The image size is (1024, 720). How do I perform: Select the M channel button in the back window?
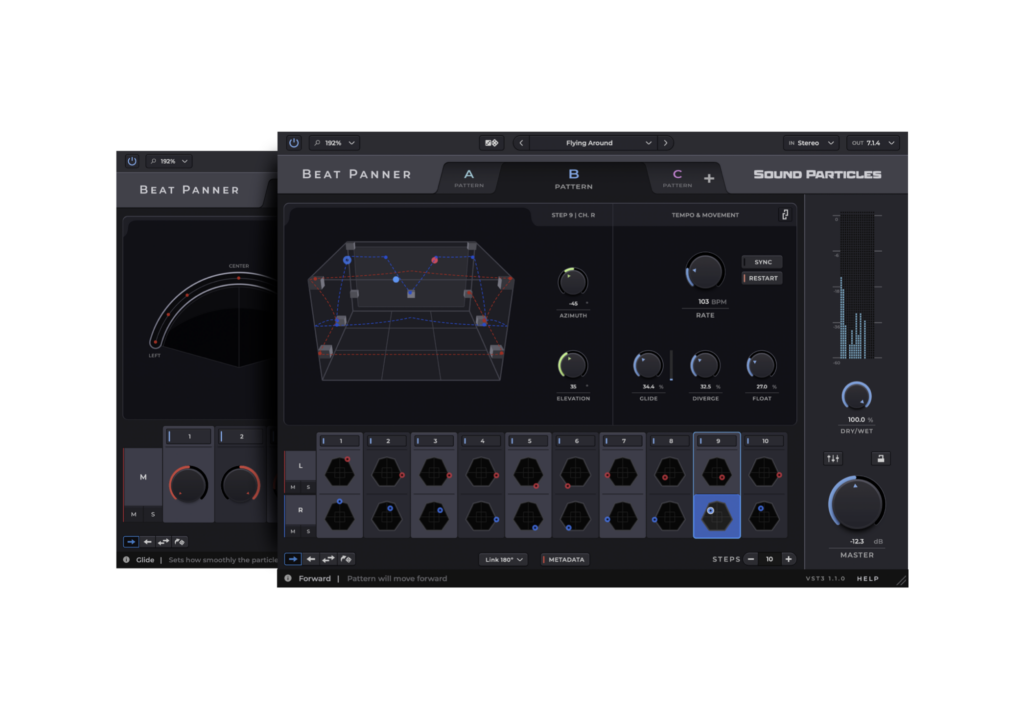click(x=143, y=477)
